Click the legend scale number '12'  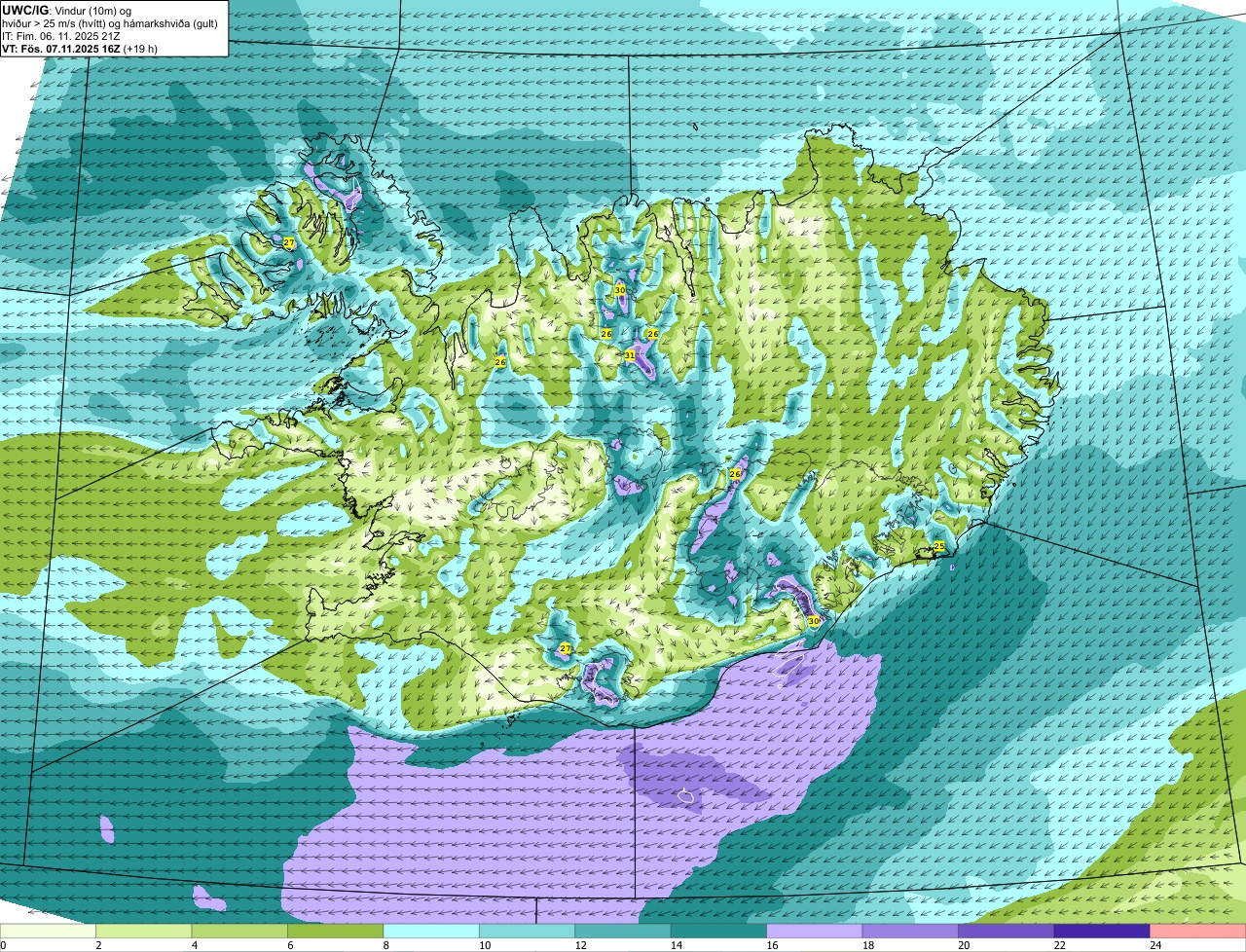579,945
